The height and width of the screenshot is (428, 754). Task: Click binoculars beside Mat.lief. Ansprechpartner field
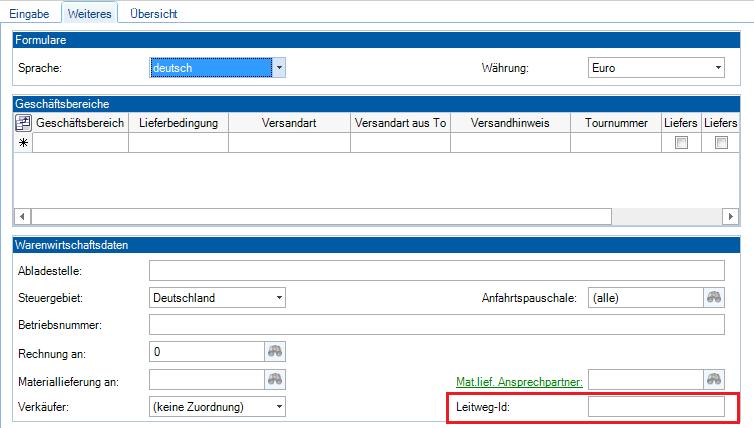(714, 379)
